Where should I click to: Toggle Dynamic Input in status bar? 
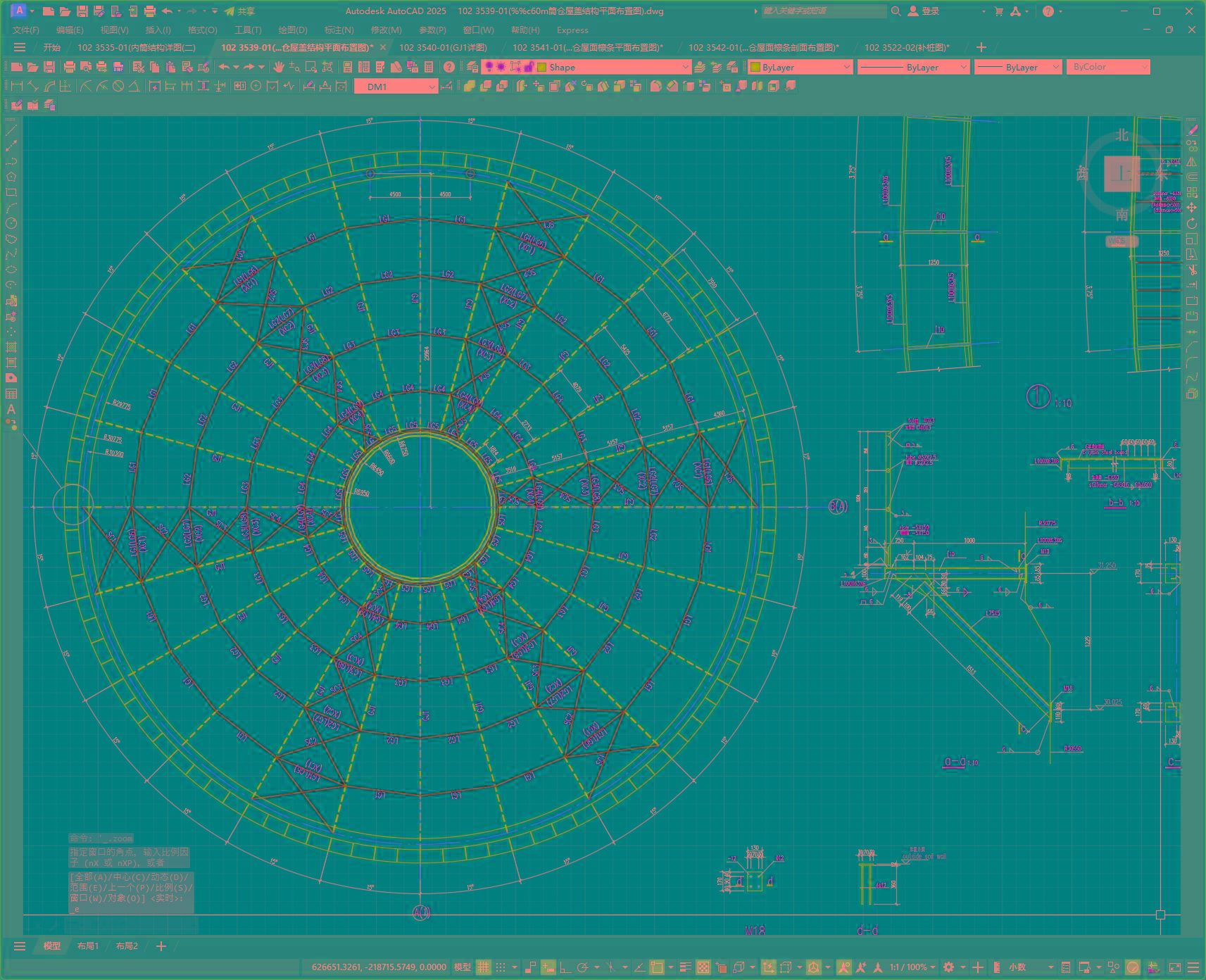548,967
